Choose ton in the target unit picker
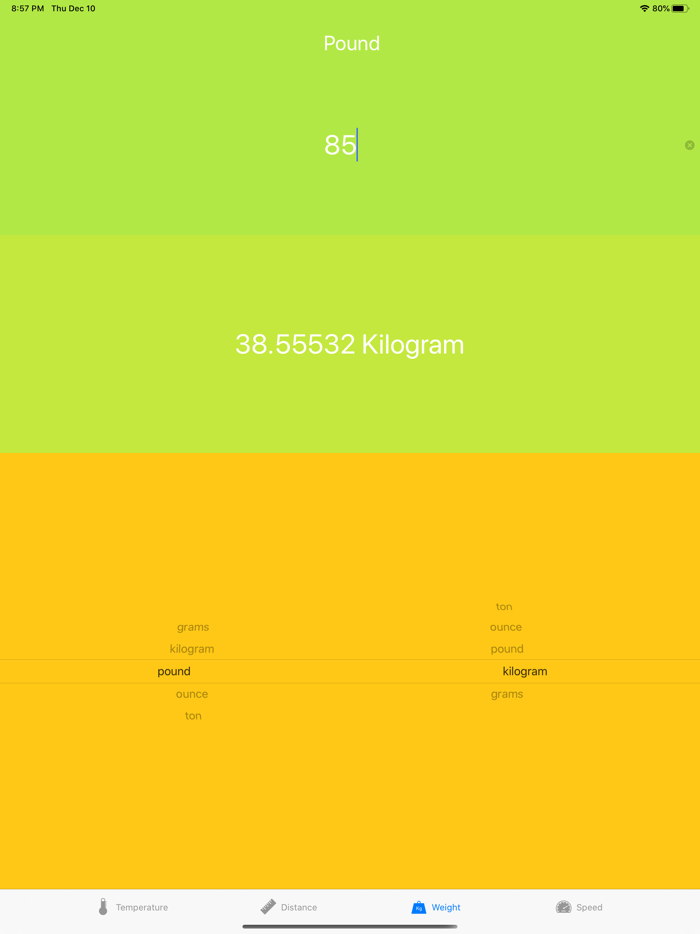Viewport: 700px width, 934px height. [x=504, y=606]
